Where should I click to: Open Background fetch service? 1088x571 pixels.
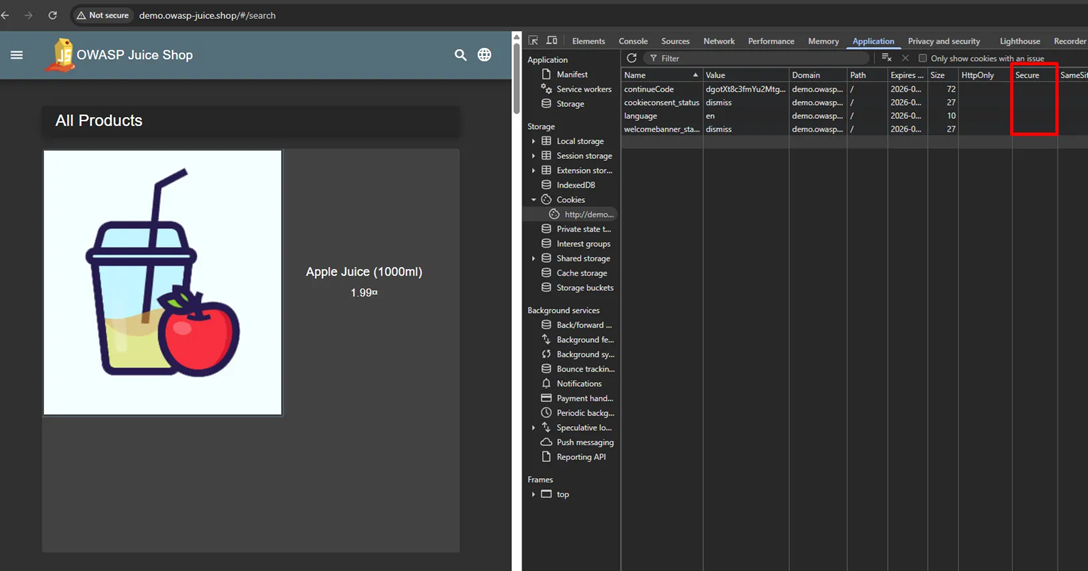coord(585,339)
